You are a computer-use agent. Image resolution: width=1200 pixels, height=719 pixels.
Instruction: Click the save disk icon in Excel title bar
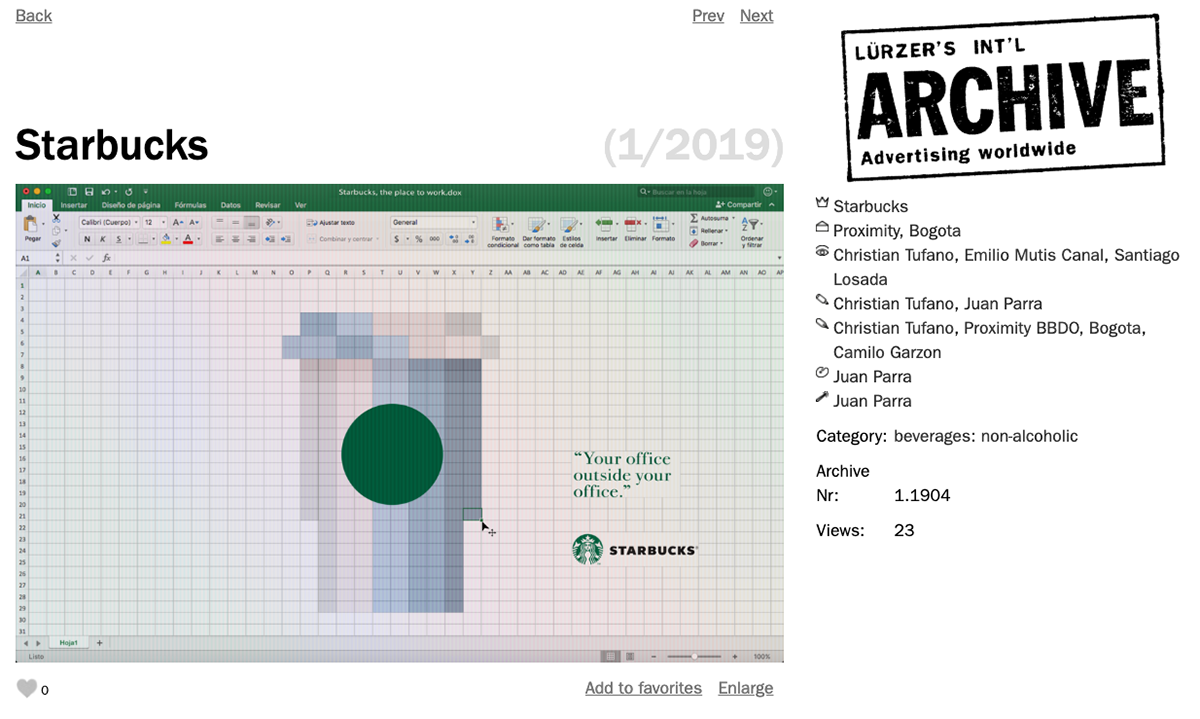click(x=89, y=192)
